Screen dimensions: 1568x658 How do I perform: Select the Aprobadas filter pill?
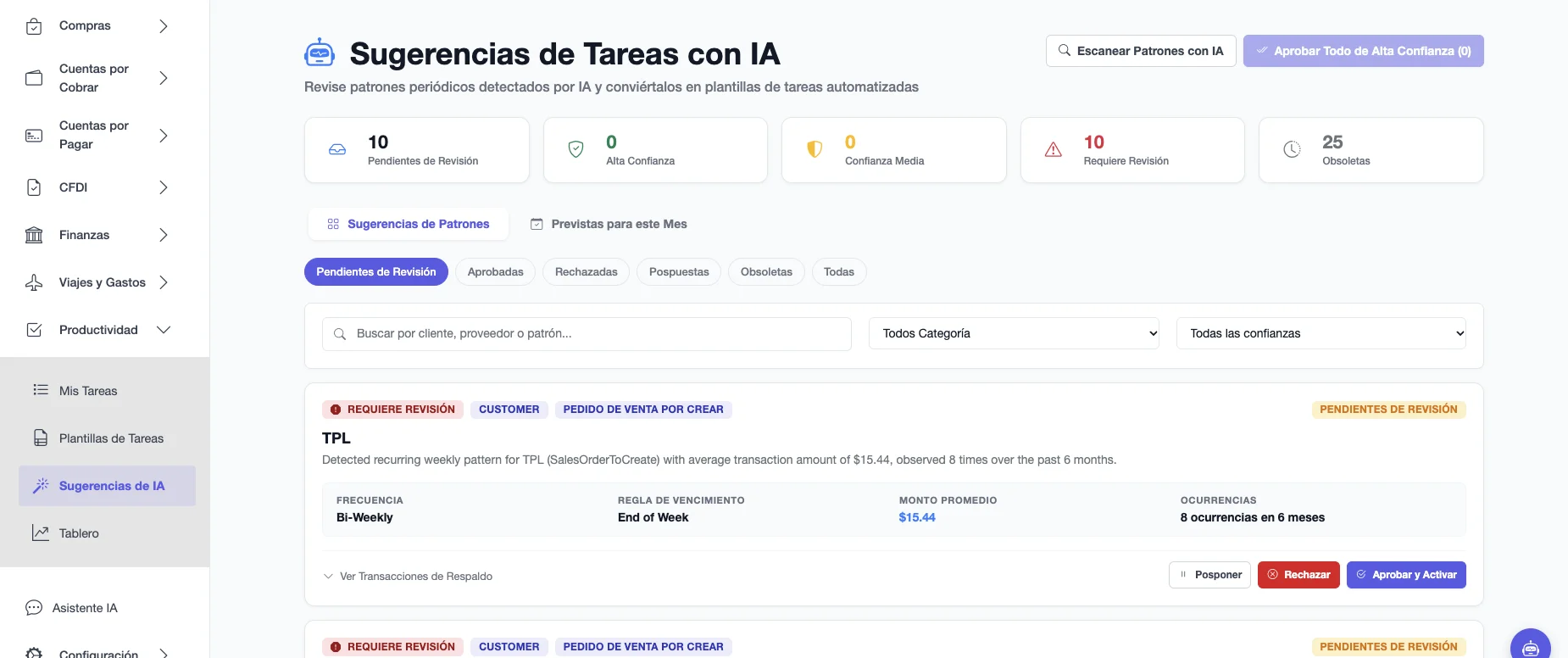point(496,272)
